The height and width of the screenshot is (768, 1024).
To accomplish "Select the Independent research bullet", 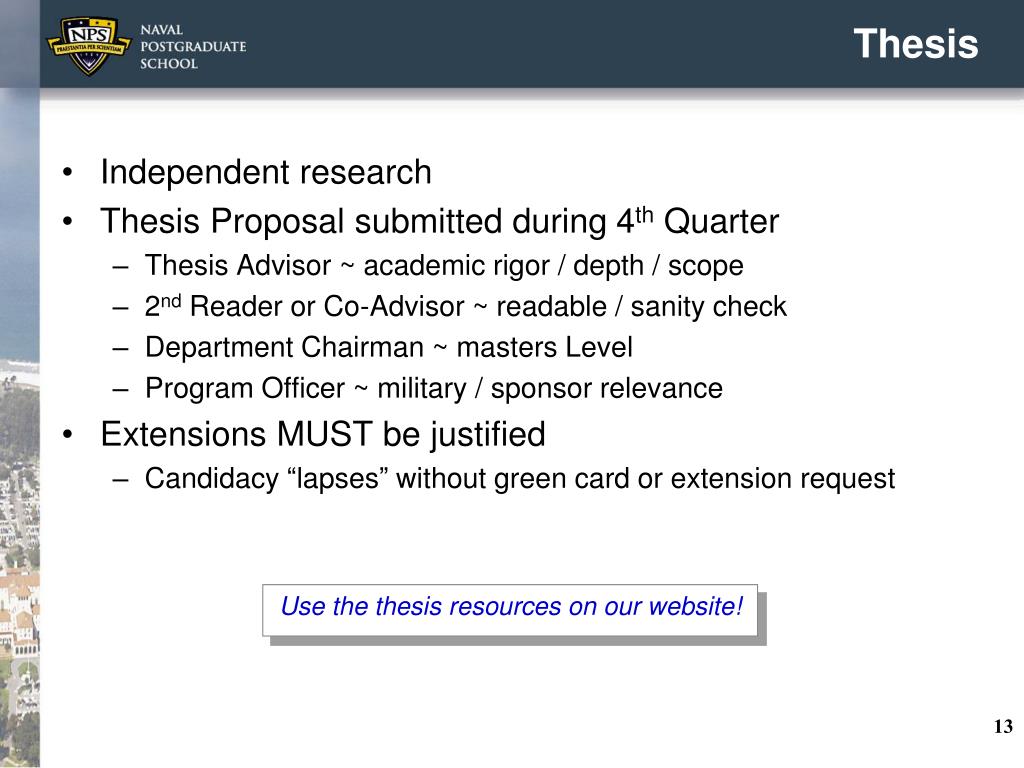I will (266, 172).
